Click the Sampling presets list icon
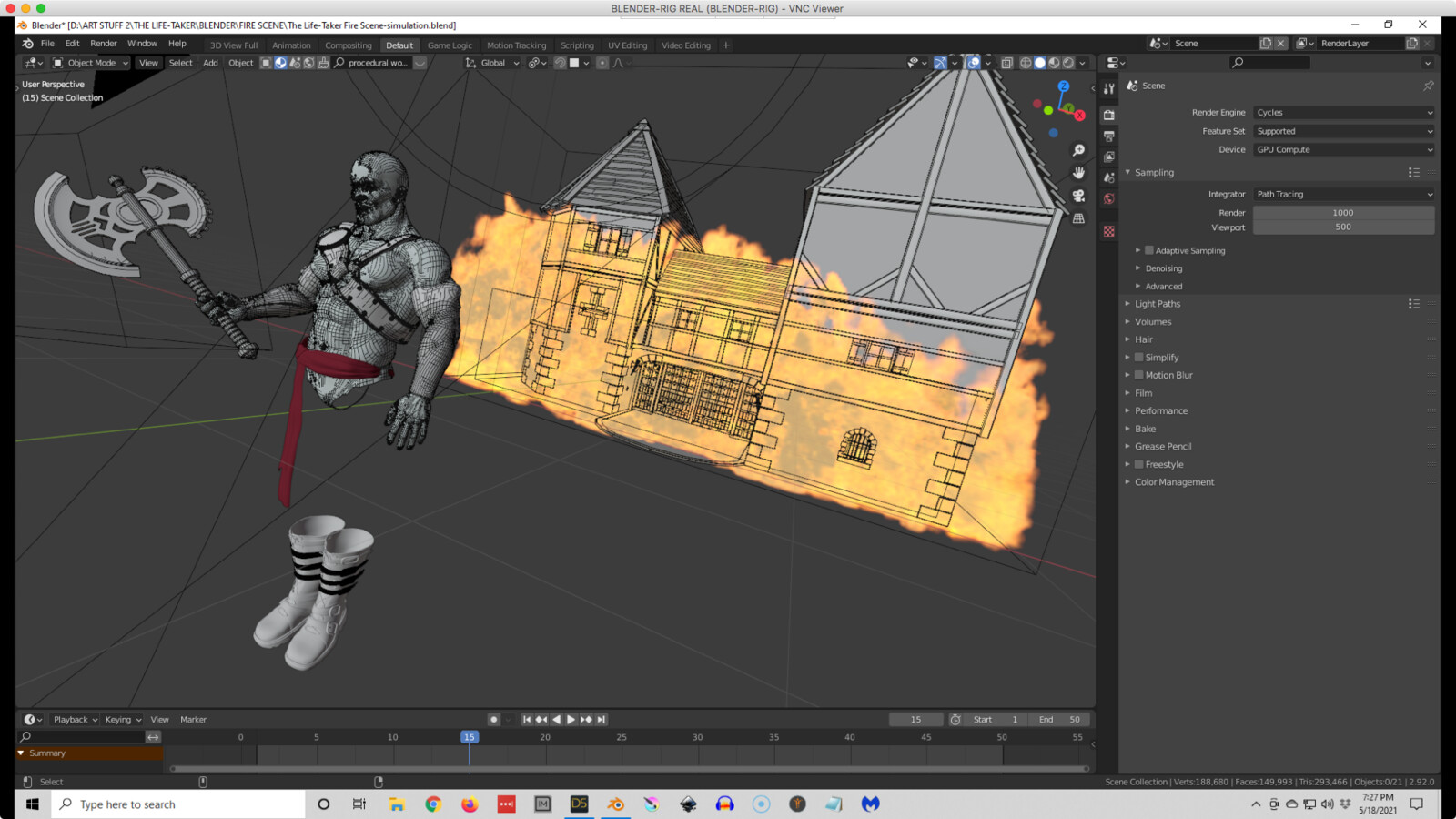This screenshot has height=819, width=1456. coord(1413,173)
